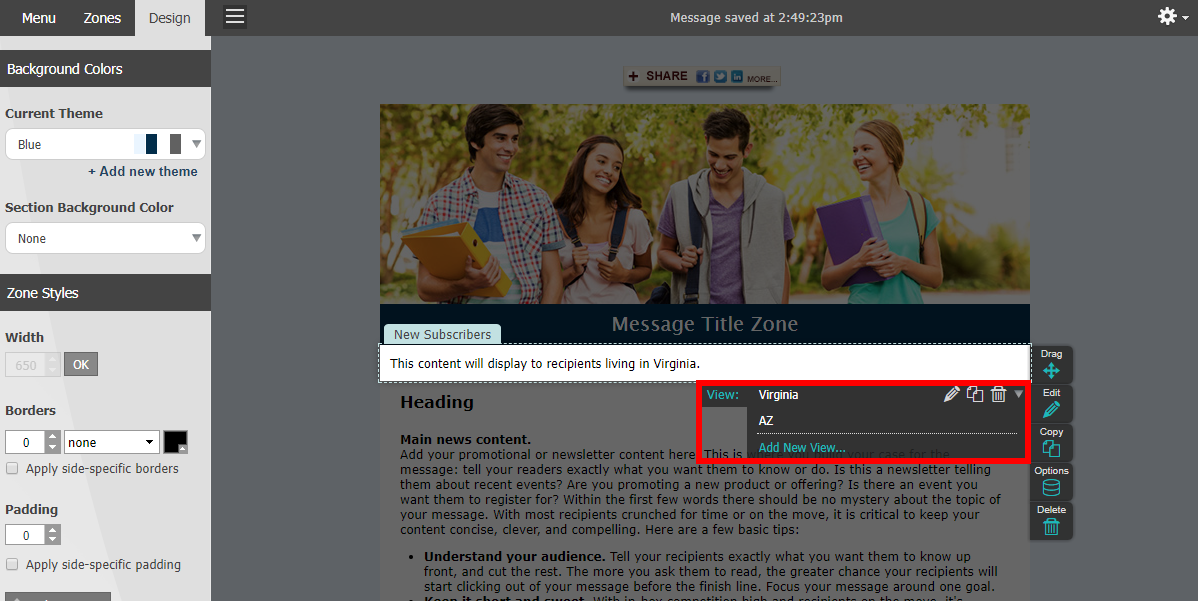Click the MORE share link
Image resolution: width=1198 pixels, height=601 pixels.
pyautogui.click(x=762, y=79)
